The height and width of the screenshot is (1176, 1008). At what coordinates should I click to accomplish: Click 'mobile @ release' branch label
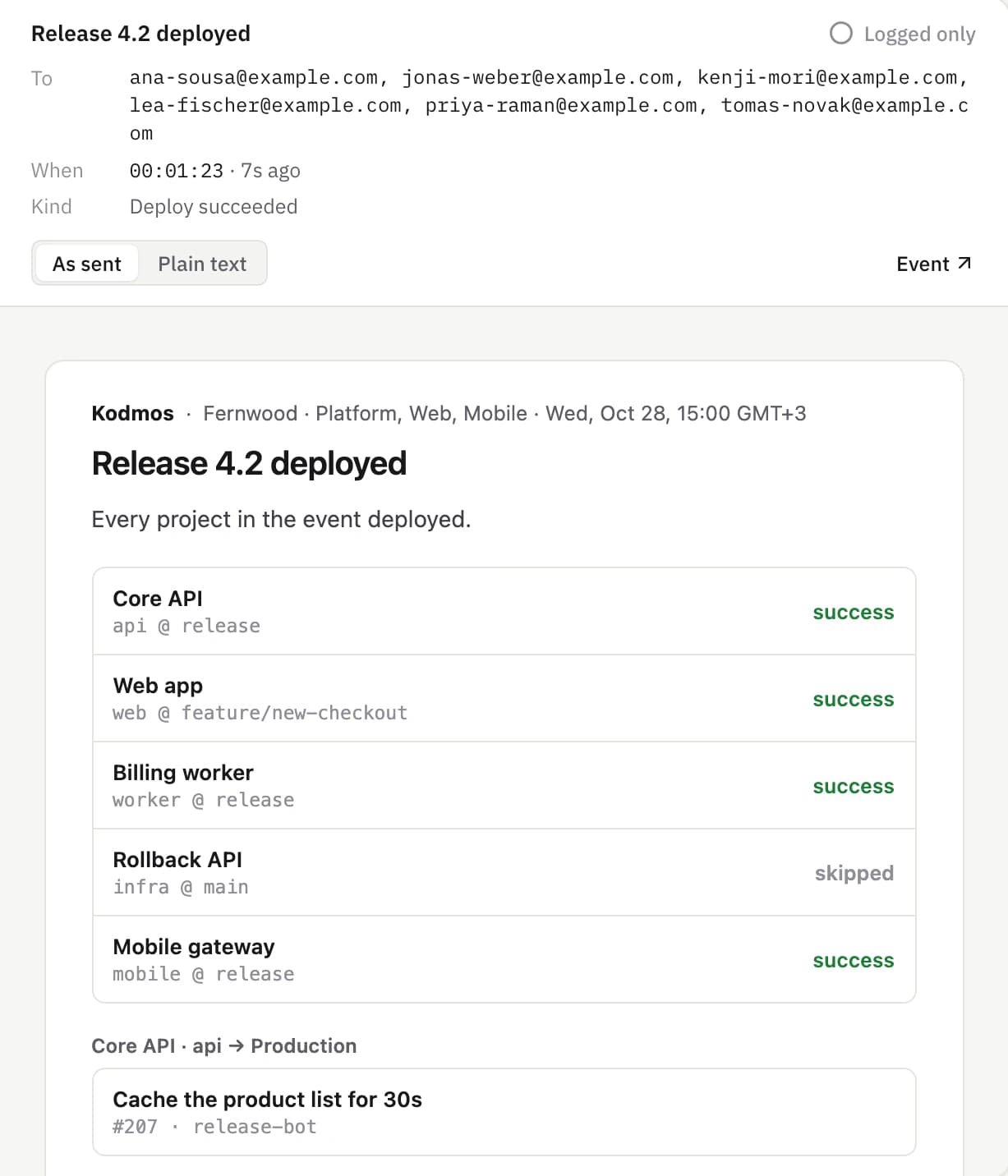204,975
